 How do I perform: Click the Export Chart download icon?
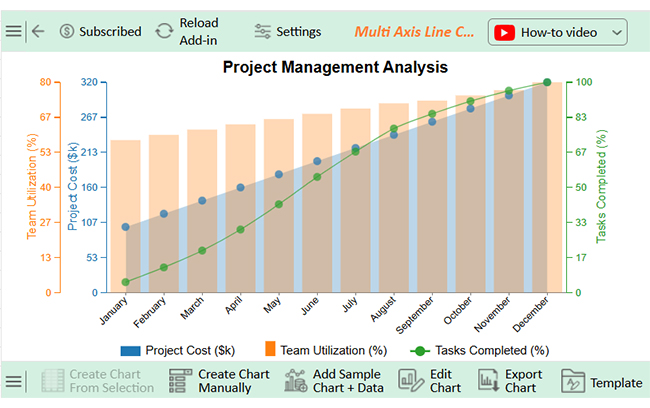tap(488, 381)
